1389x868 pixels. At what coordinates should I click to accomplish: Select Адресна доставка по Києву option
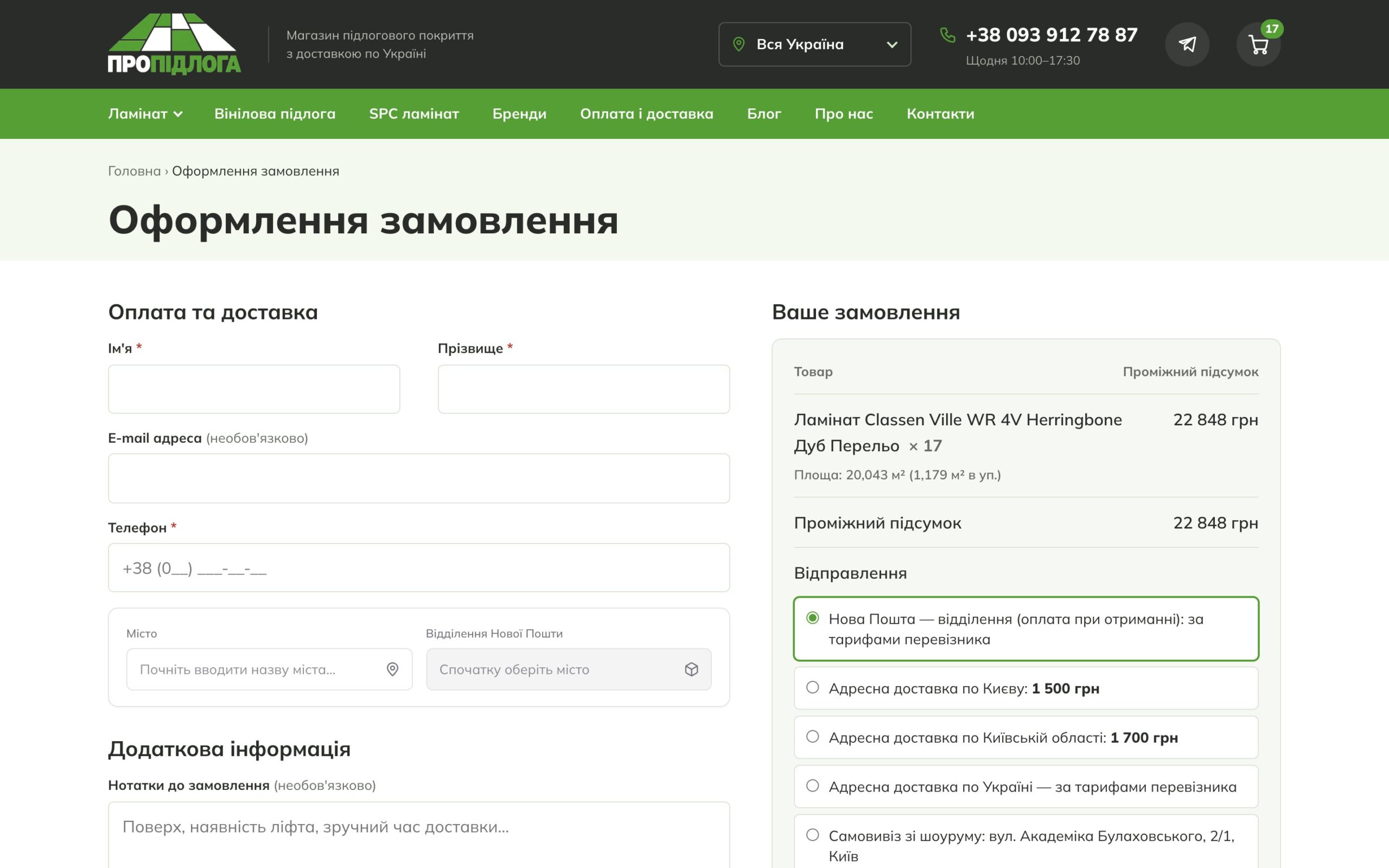pyautogui.click(x=1026, y=688)
